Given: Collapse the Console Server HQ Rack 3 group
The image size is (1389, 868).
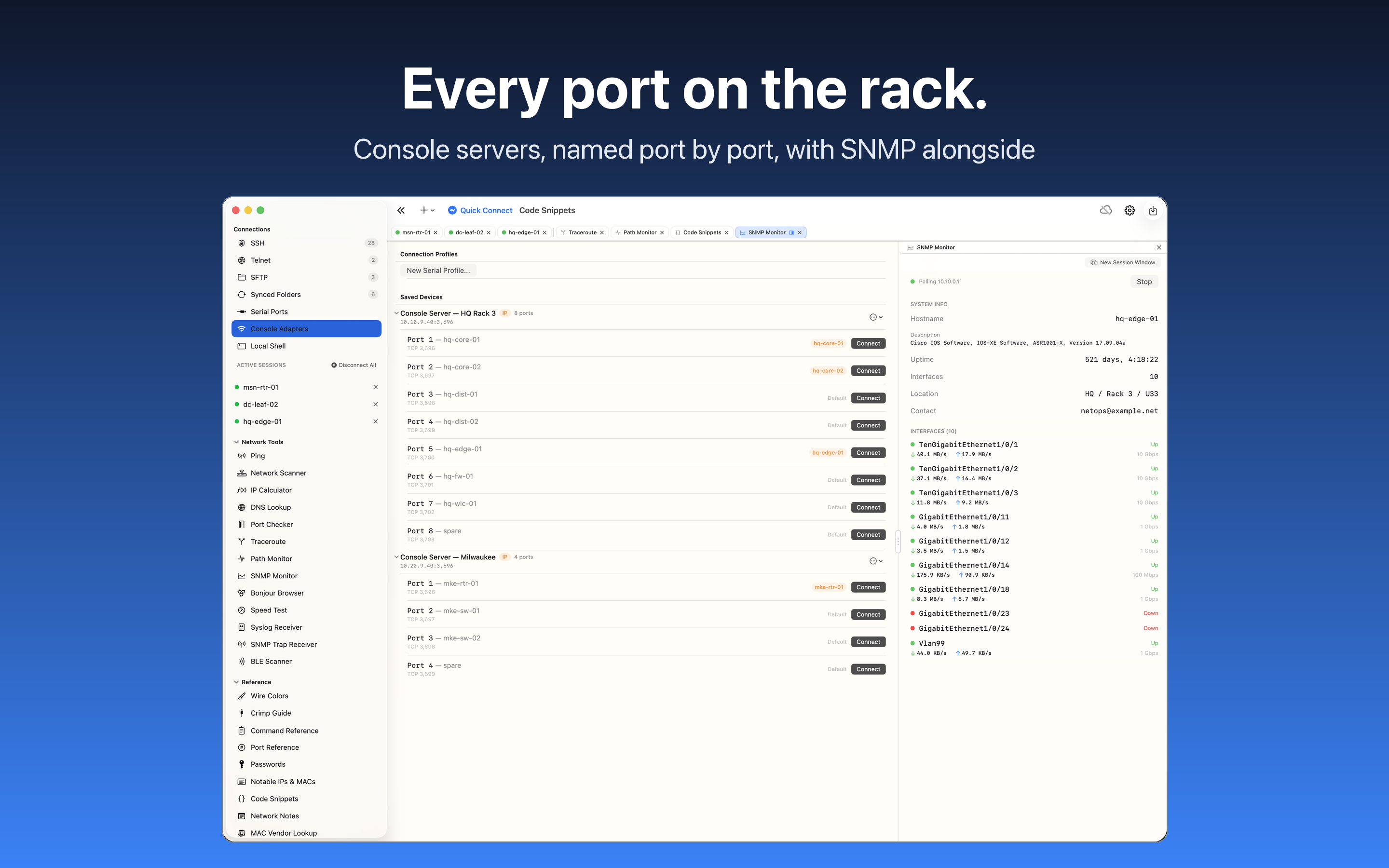Looking at the screenshot, I should pyautogui.click(x=396, y=313).
